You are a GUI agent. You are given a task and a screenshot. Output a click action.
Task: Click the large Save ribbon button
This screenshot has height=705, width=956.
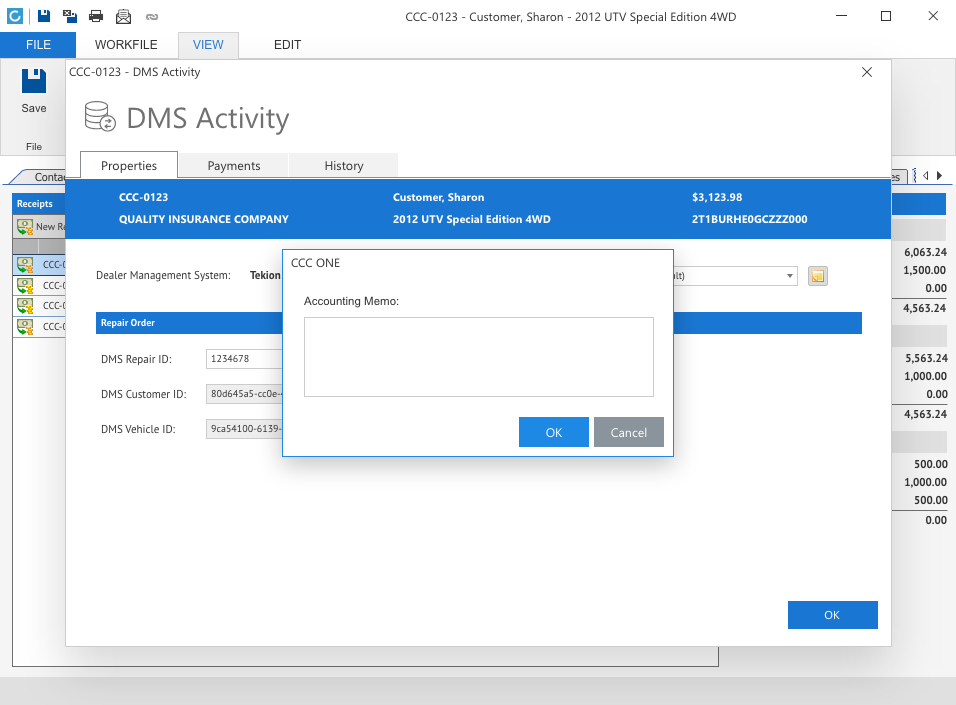[x=34, y=91]
